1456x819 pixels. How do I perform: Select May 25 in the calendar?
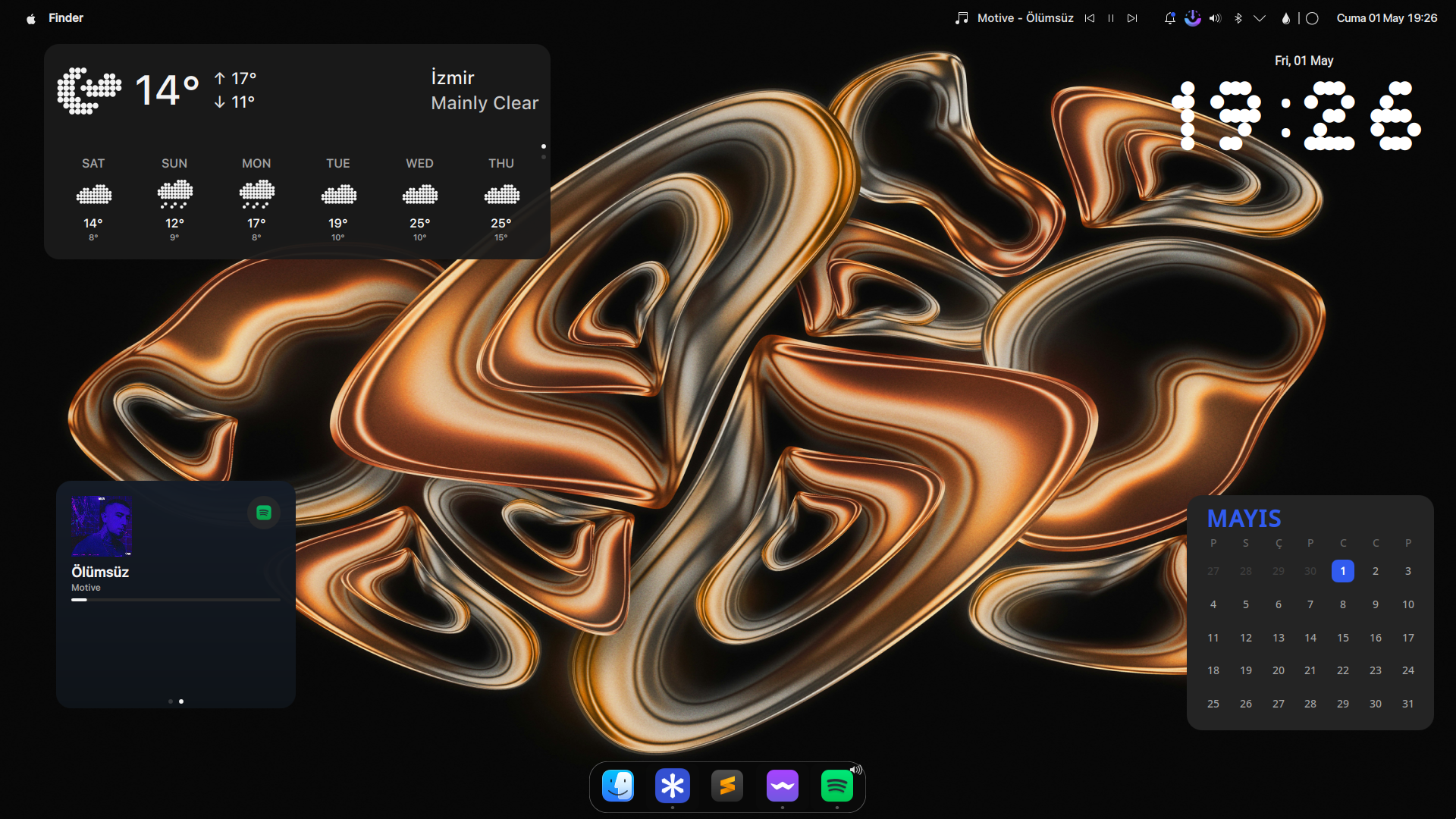coord(1213,704)
